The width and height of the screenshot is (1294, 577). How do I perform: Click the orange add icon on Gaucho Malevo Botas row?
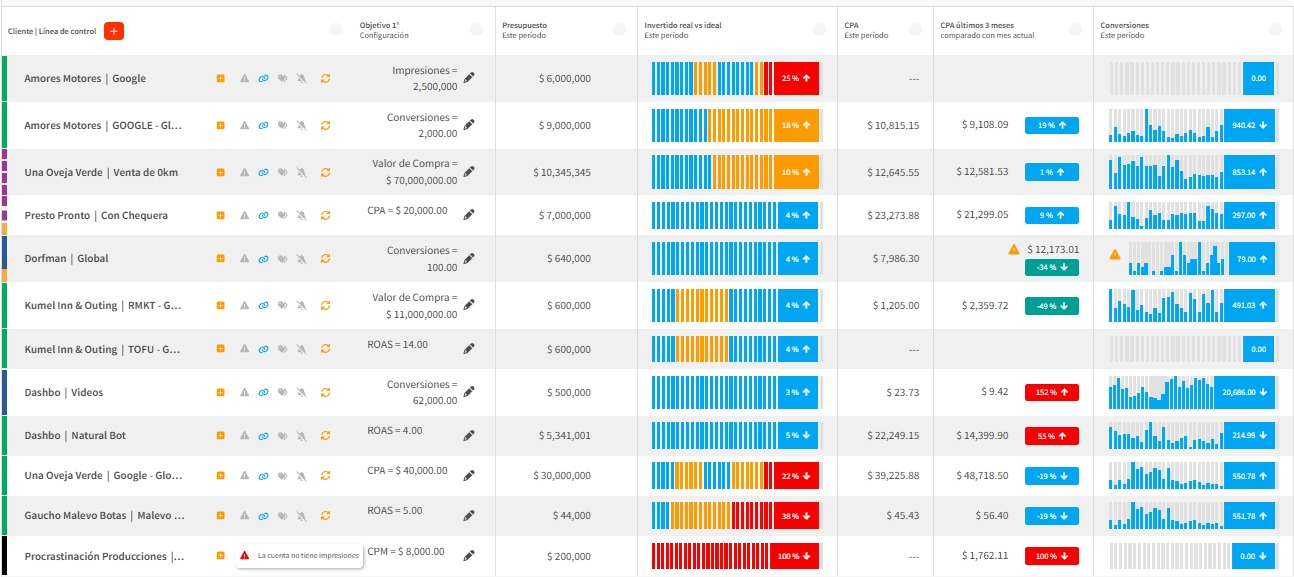coord(220,516)
